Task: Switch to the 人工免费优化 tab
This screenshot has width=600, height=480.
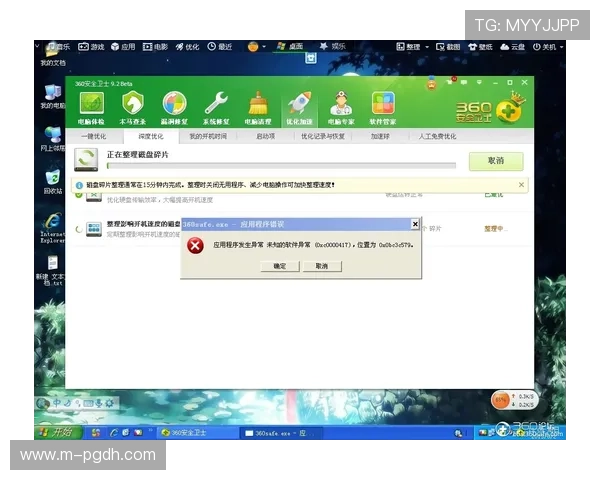Action: point(437,136)
